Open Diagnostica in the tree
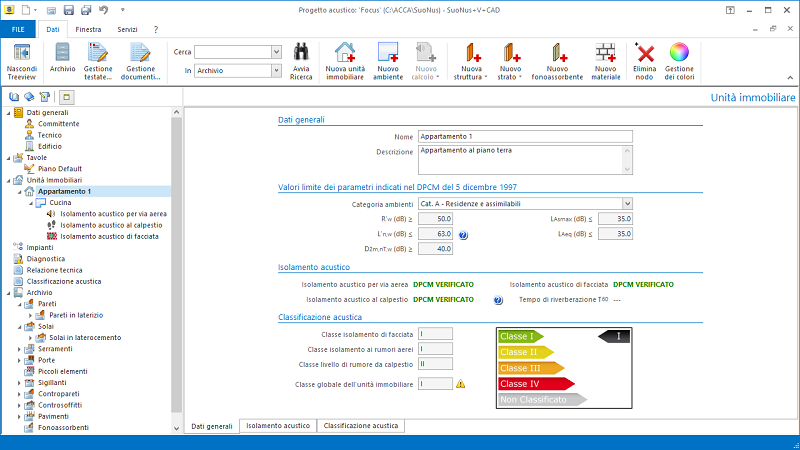Viewport: 800px width, 450px height. tap(45, 259)
